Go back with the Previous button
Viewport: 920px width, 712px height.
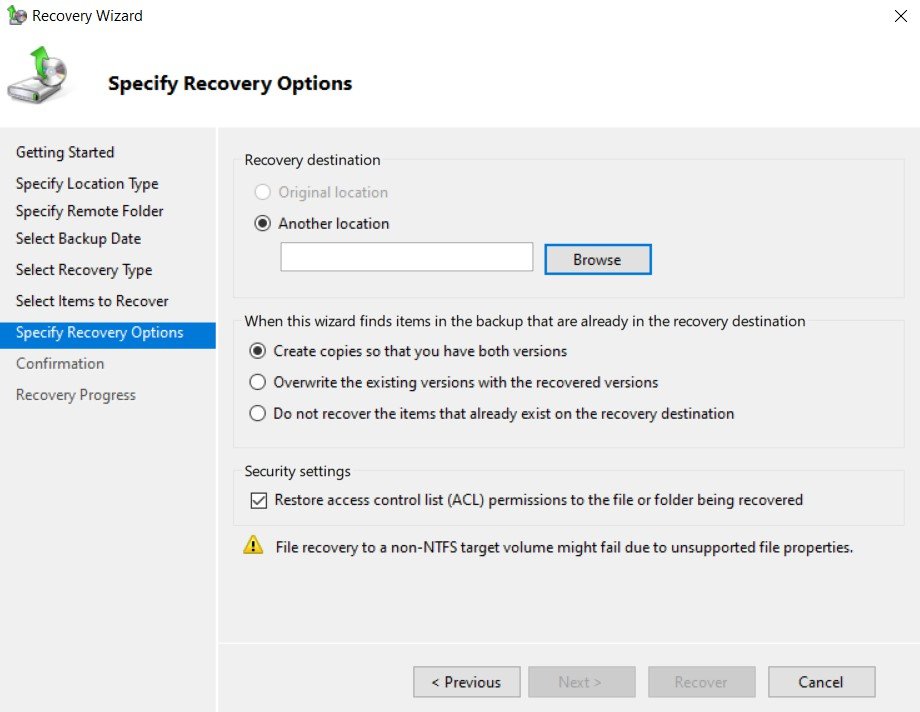[466, 681]
